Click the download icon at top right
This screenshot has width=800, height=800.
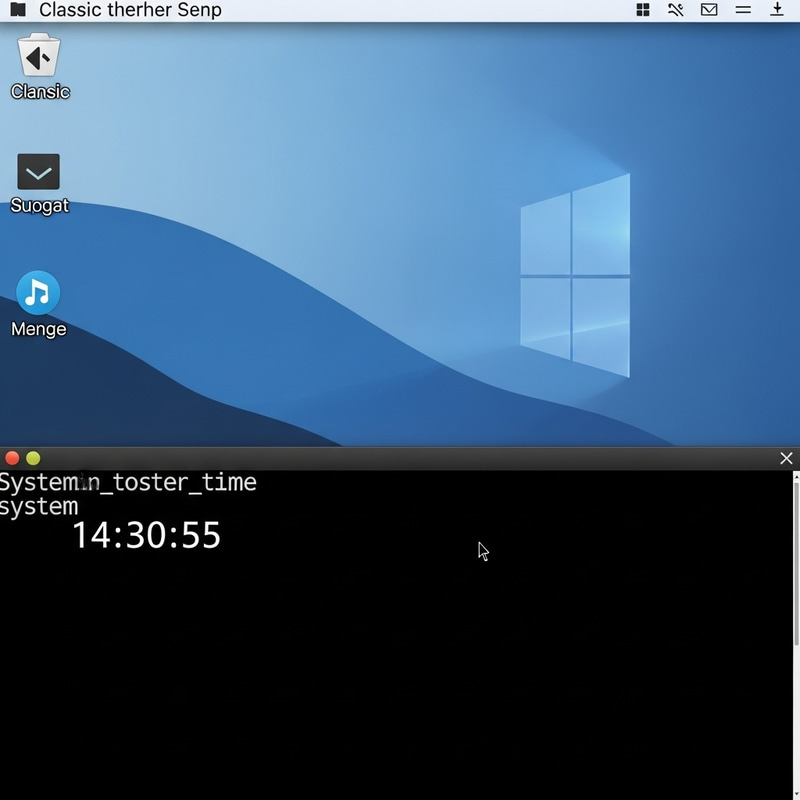click(x=778, y=10)
